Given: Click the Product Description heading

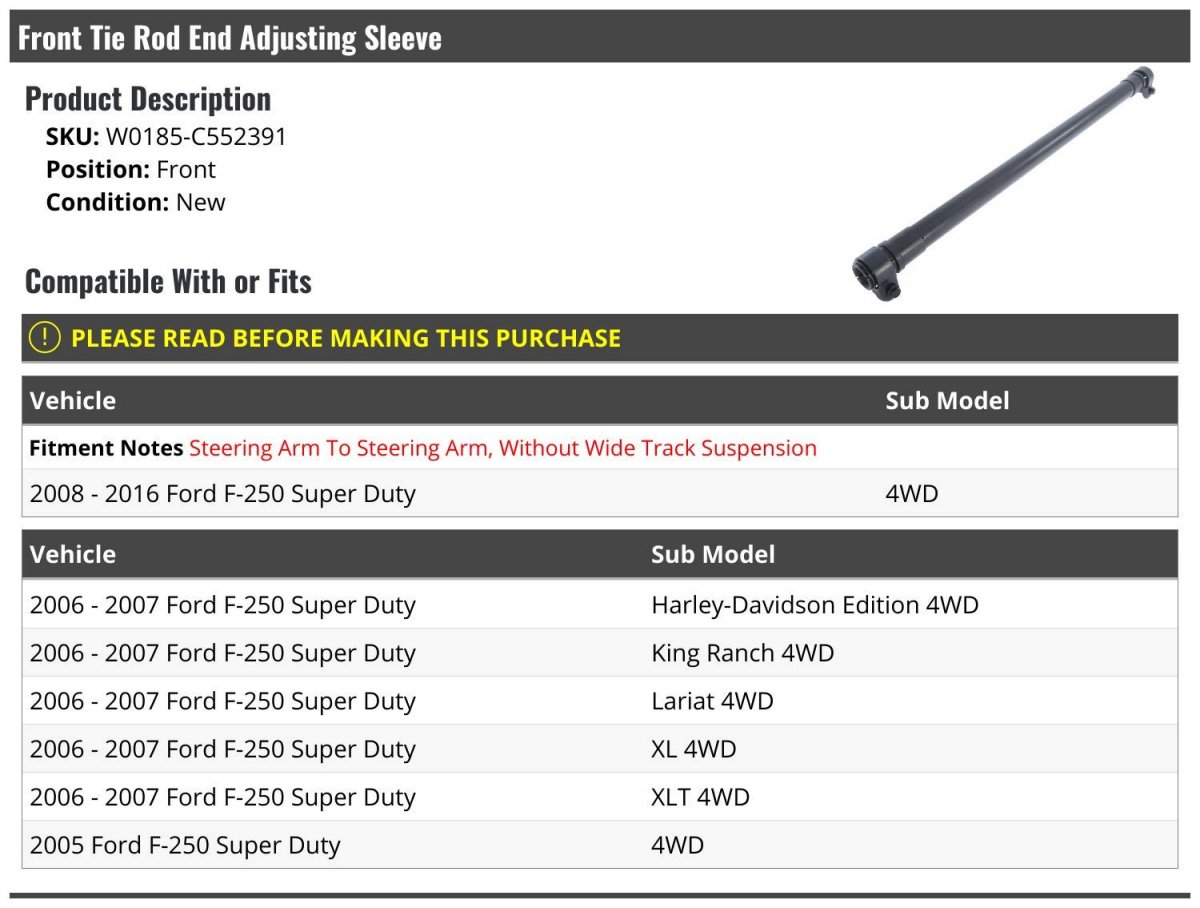Looking at the screenshot, I should tap(148, 99).
